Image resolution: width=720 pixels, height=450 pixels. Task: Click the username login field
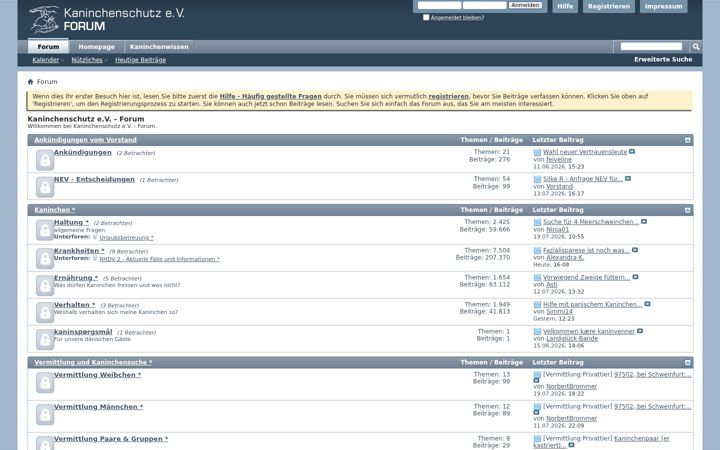439,5
